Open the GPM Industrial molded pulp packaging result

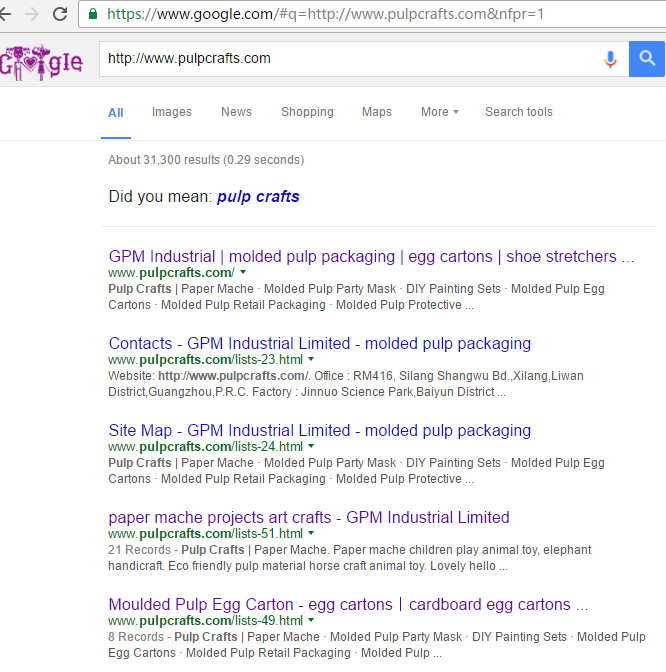[x=371, y=257]
